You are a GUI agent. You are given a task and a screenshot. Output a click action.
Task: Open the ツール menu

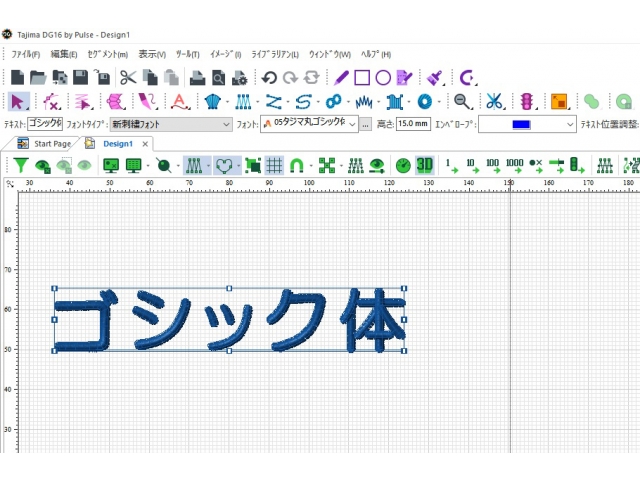tap(187, 54)
